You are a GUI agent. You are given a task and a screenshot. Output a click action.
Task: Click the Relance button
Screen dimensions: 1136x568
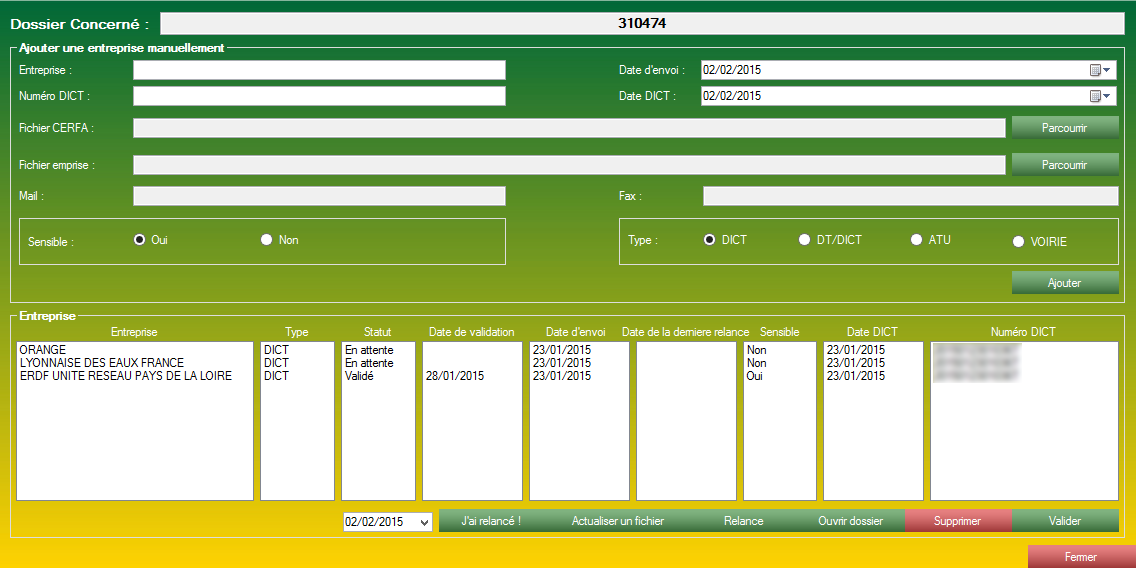point(743,521)
